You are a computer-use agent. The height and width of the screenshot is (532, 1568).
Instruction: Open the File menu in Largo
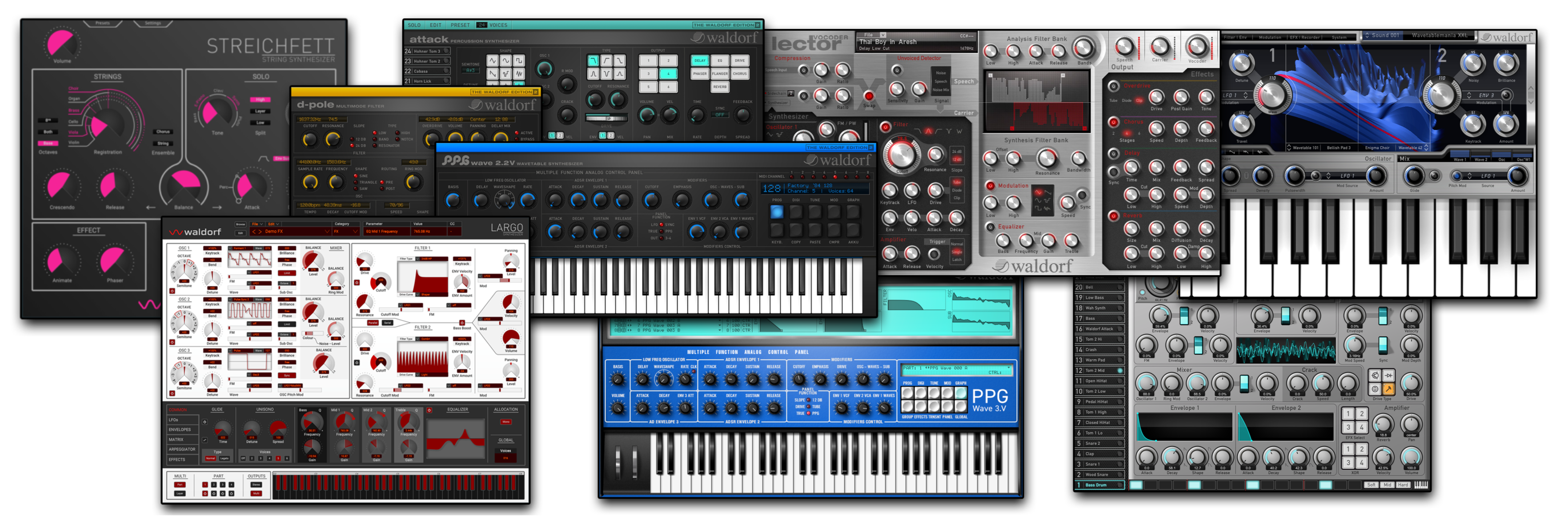click(x=257, y=224)
